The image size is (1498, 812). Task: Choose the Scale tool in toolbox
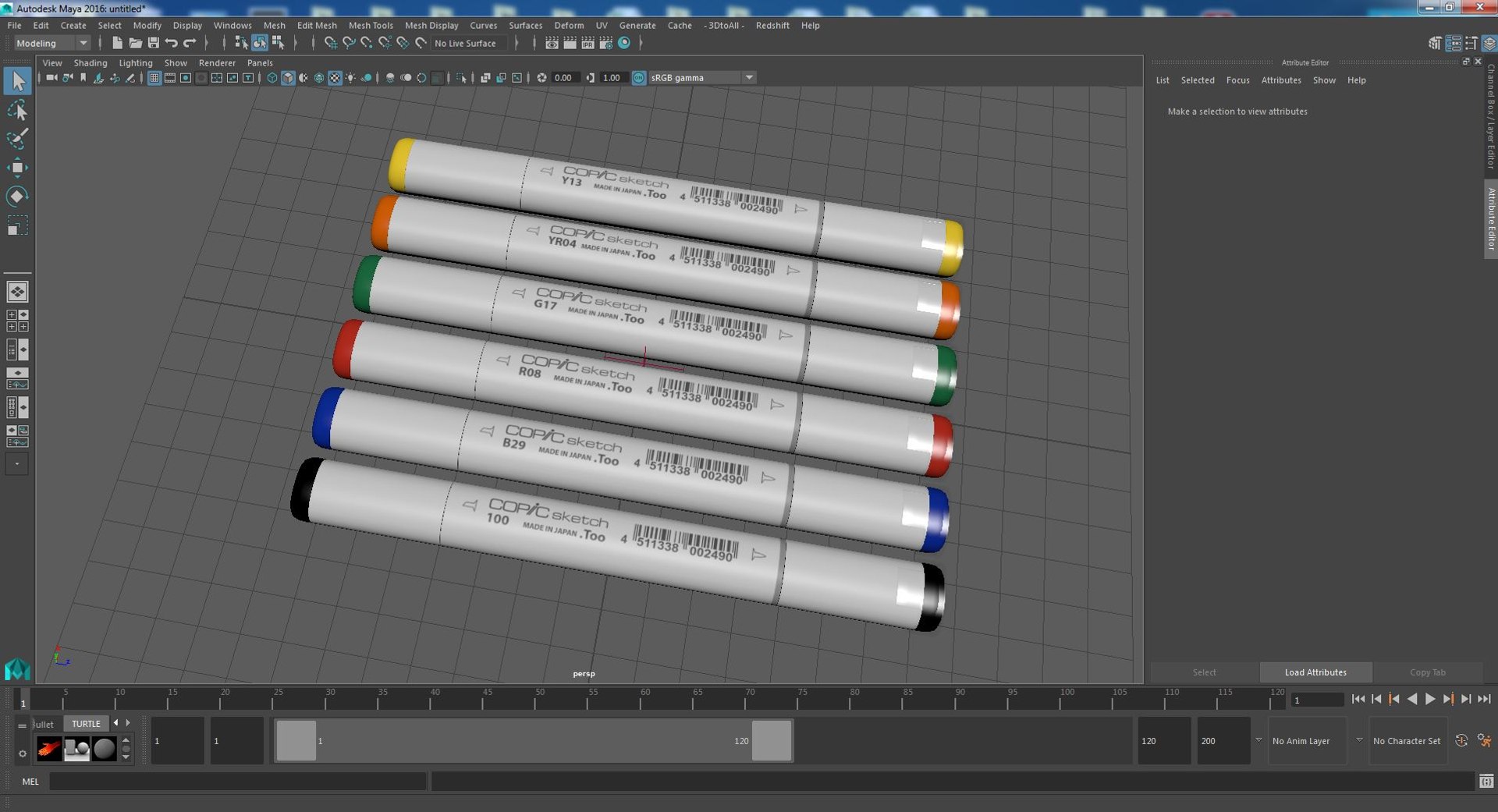tap(17, 225)
